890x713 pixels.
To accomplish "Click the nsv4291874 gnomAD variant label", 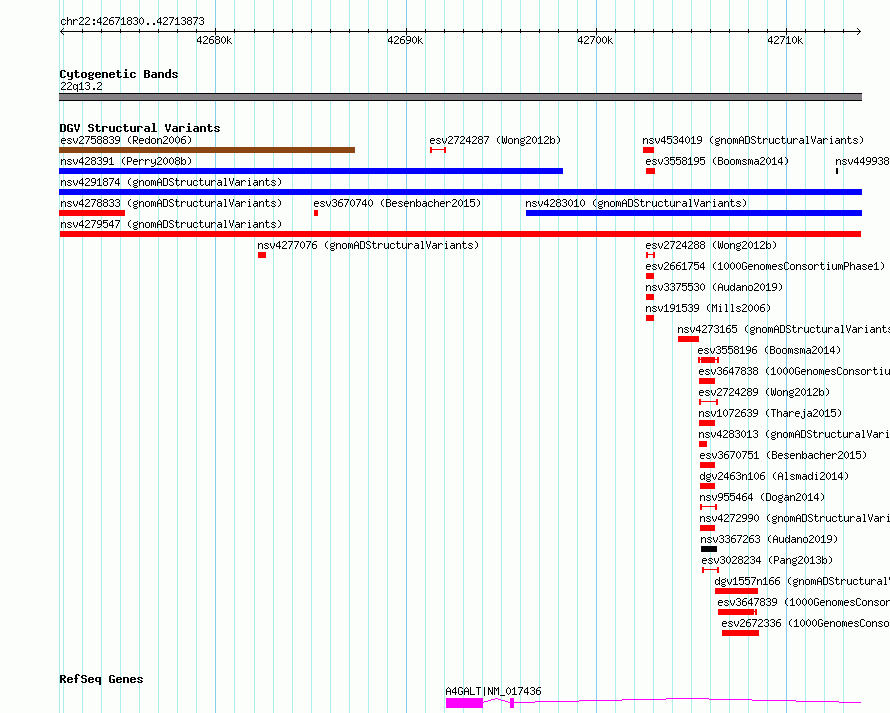I will tap(171, 182).
